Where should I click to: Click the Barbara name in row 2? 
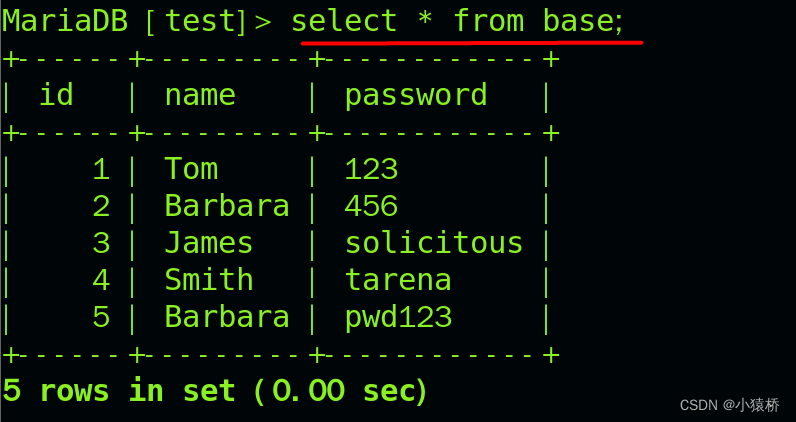[x=226, y=206]
